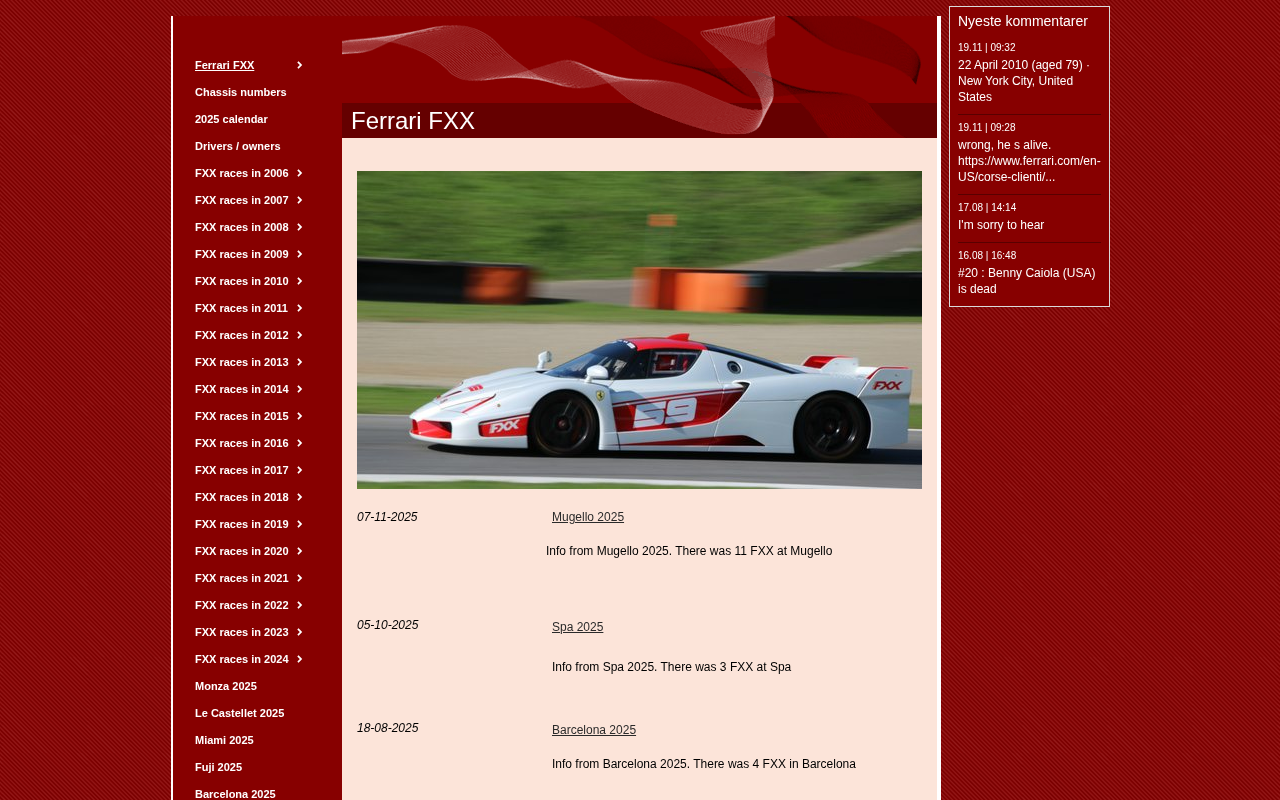1280x800 pixels.
Task: Expand the FXX races in 2013 arrow
Action: tap(300, 362)
